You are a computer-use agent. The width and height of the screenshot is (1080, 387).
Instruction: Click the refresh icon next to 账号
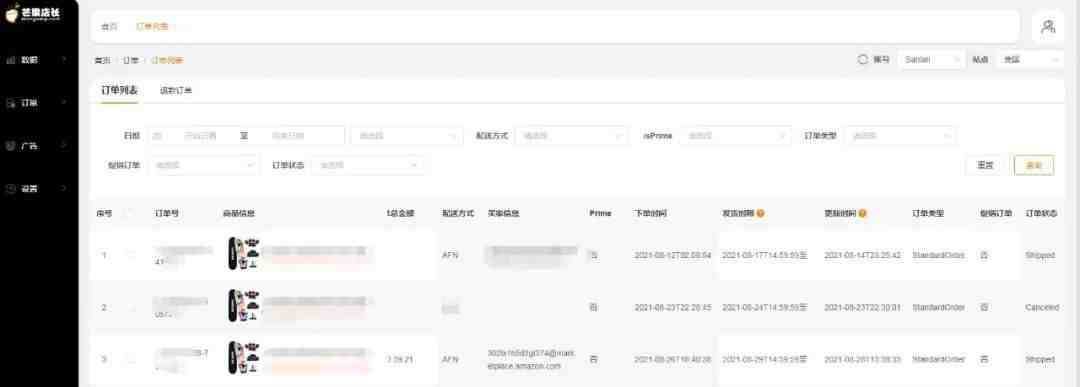pos(862,60)
